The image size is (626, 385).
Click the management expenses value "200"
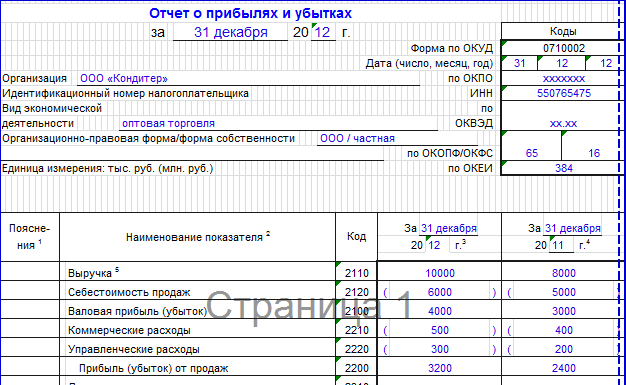click(x=564, y=349)
